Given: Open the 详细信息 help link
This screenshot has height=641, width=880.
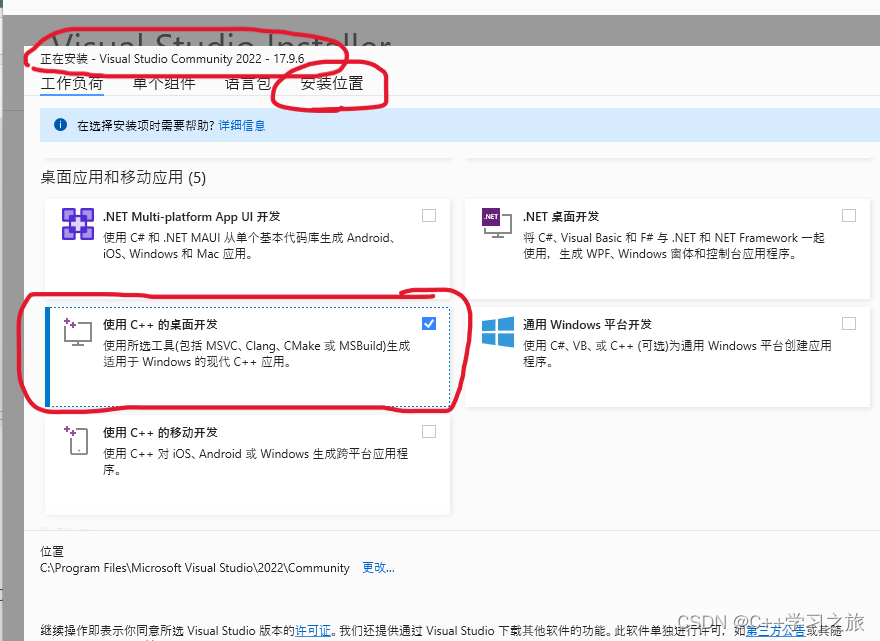Looking at the screenshot, I should point(242,125).
